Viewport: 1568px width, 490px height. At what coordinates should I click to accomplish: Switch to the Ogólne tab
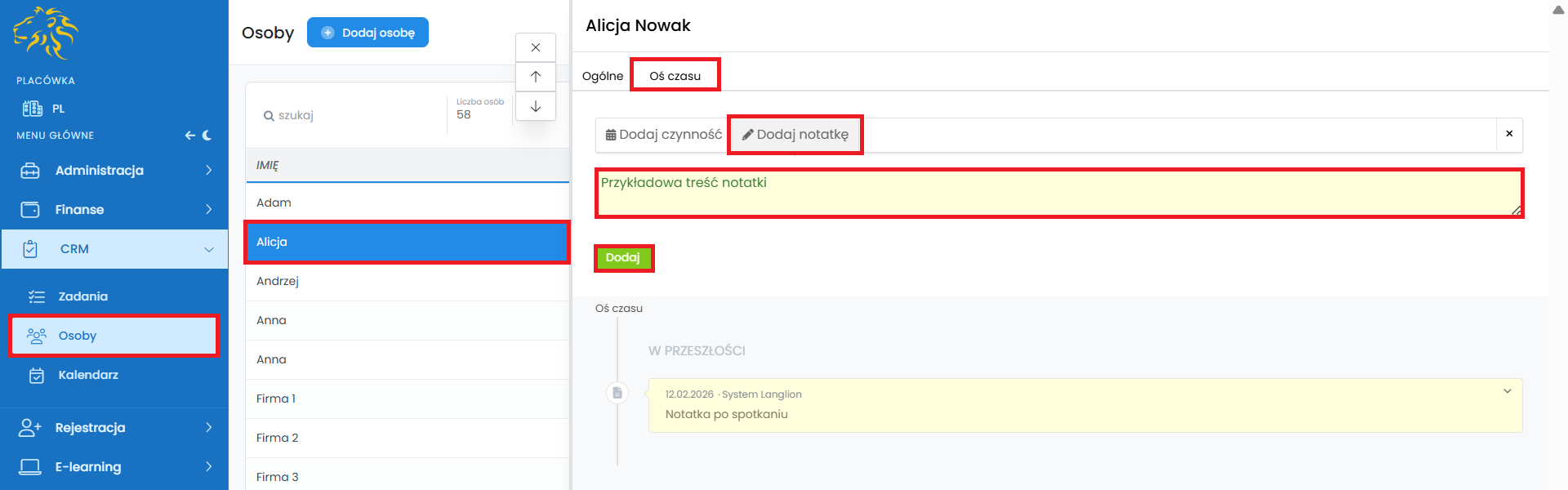(x=602, y=76)
